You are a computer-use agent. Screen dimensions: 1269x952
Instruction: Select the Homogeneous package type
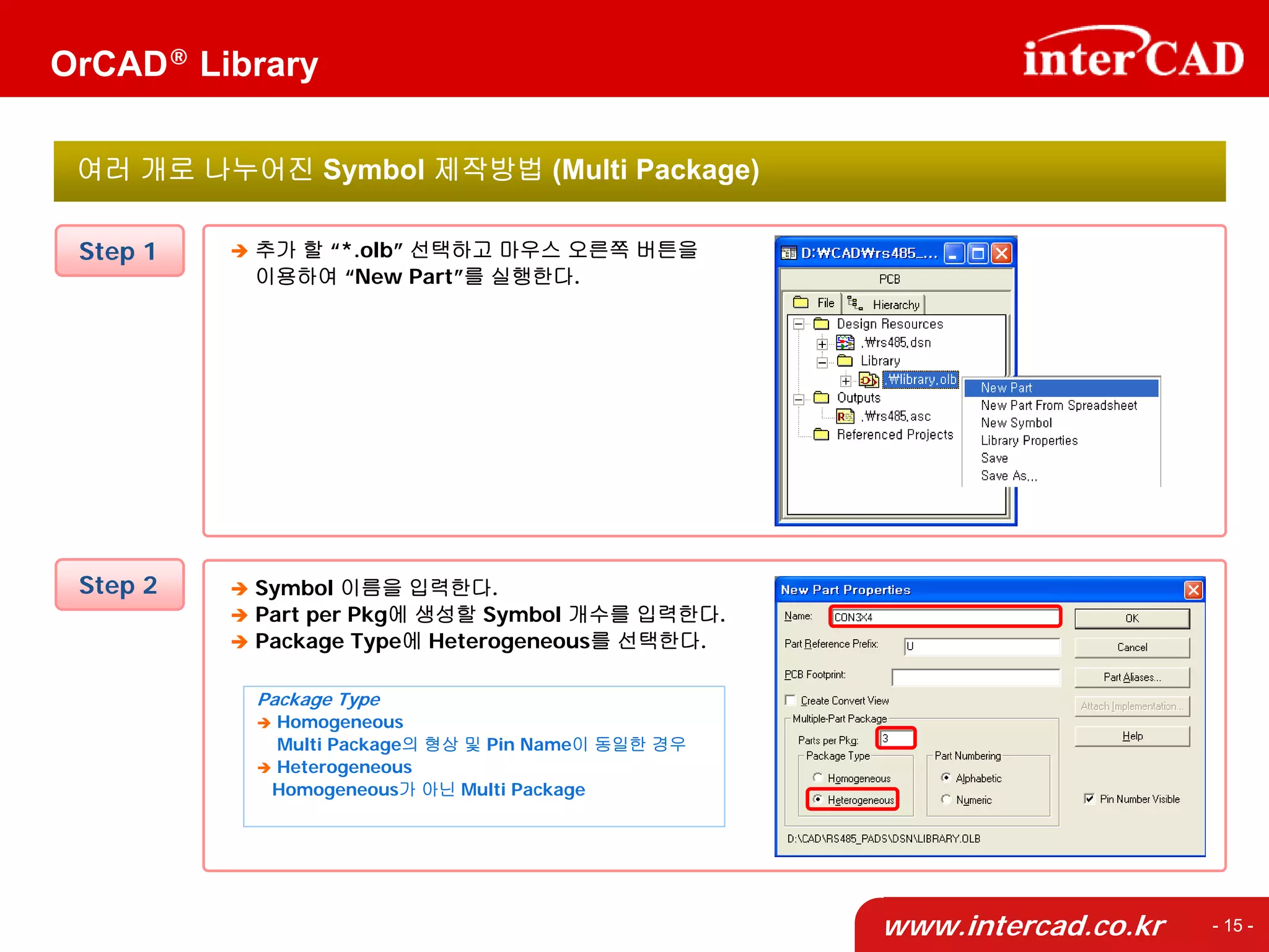(x=818, y=777)
